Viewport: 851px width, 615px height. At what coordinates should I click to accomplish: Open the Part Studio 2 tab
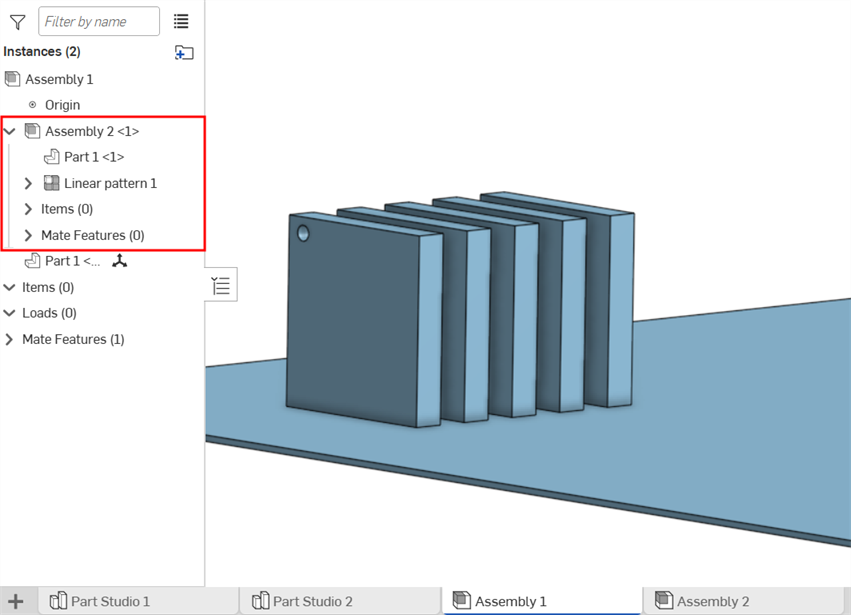coord(312,601)
